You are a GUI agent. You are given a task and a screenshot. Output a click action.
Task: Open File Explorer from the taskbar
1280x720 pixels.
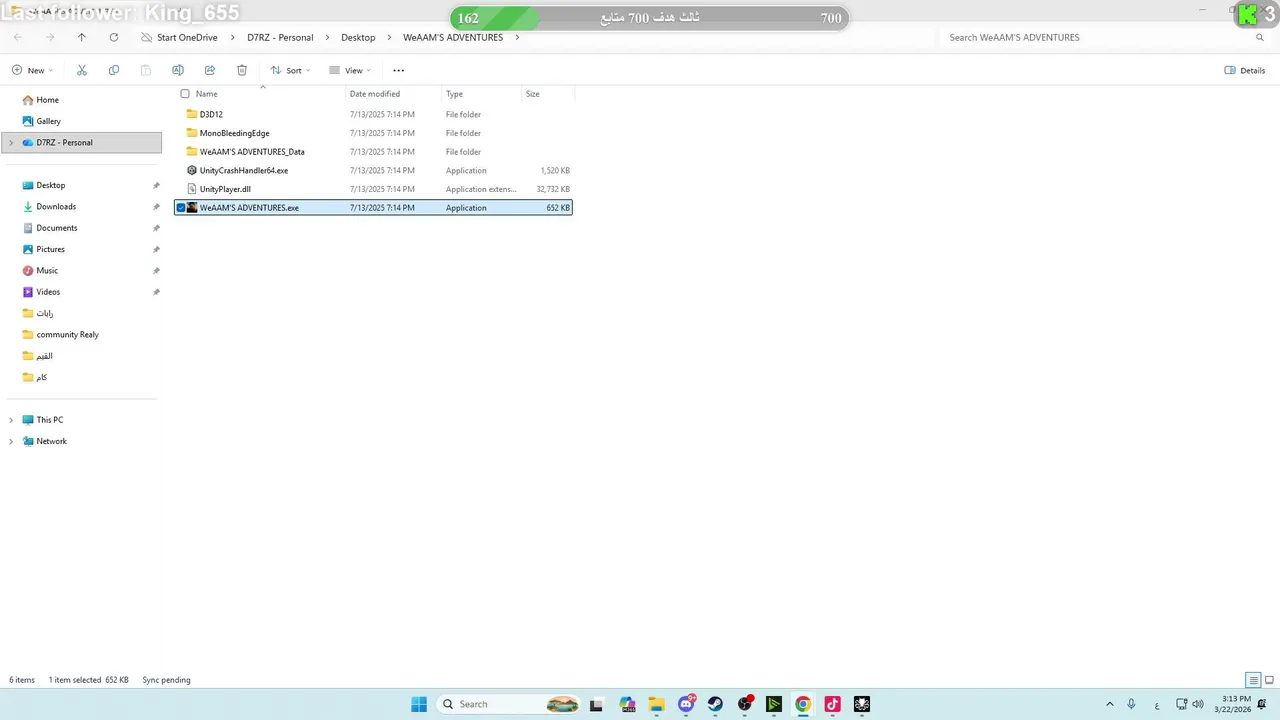point(656,704)
